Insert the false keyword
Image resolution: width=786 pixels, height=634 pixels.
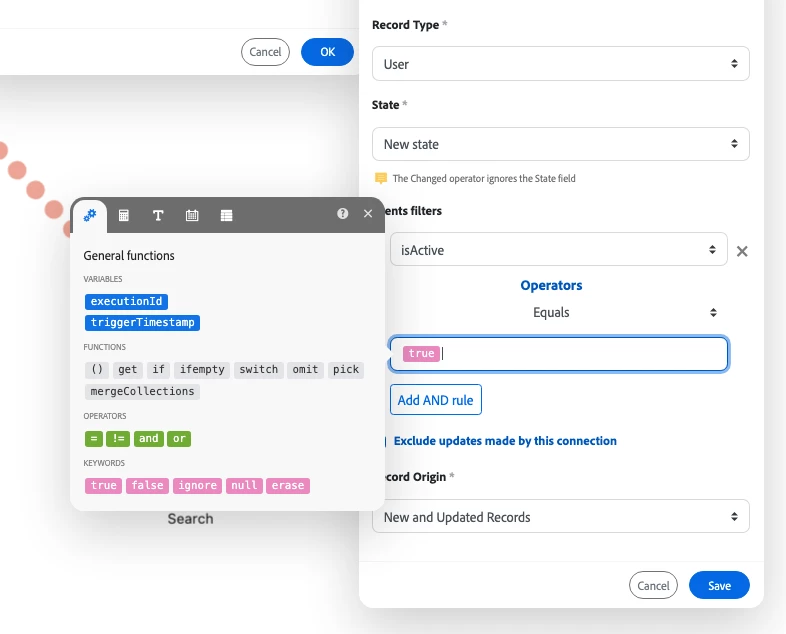(x=147, y=486)
